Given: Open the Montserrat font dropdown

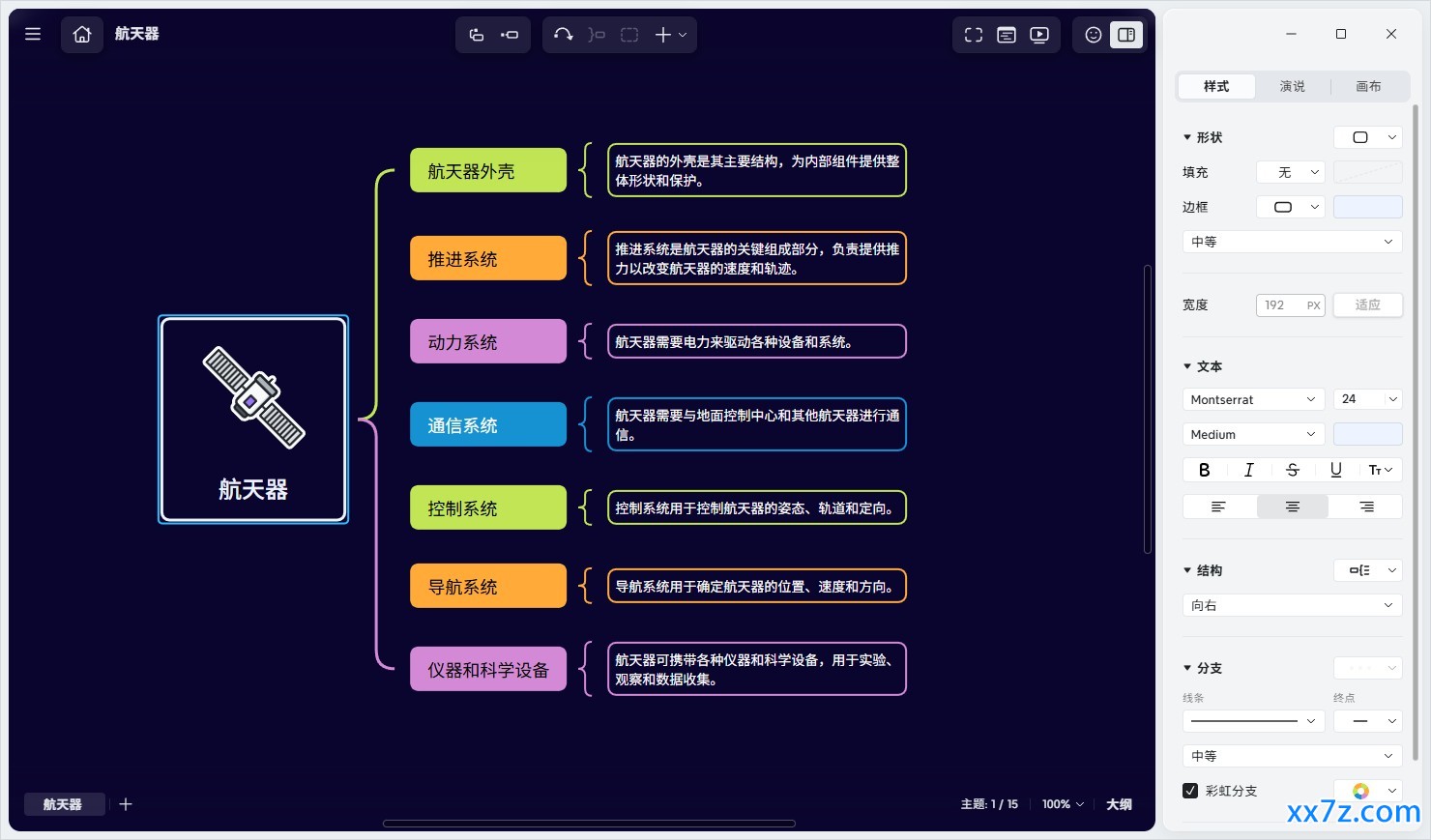Looking at the screenshot, I should click(1253, 399).
